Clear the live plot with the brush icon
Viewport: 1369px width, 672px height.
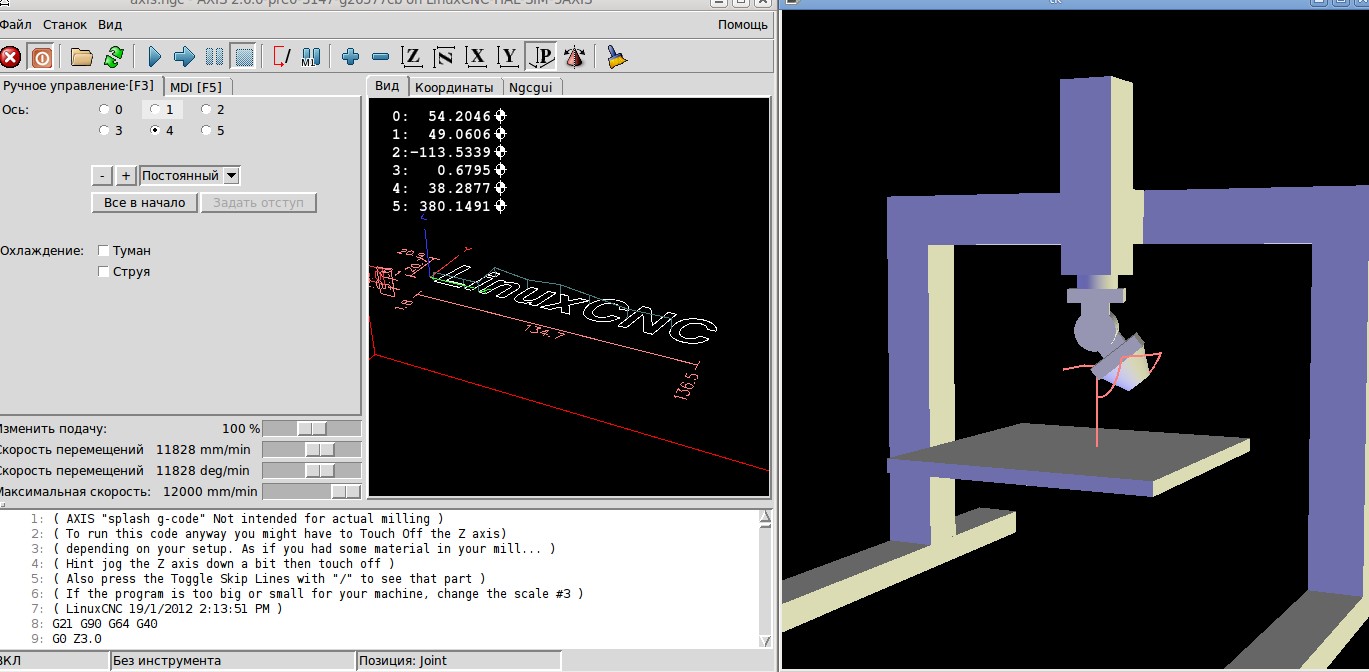pyautogui.click(x=617, y=56)
